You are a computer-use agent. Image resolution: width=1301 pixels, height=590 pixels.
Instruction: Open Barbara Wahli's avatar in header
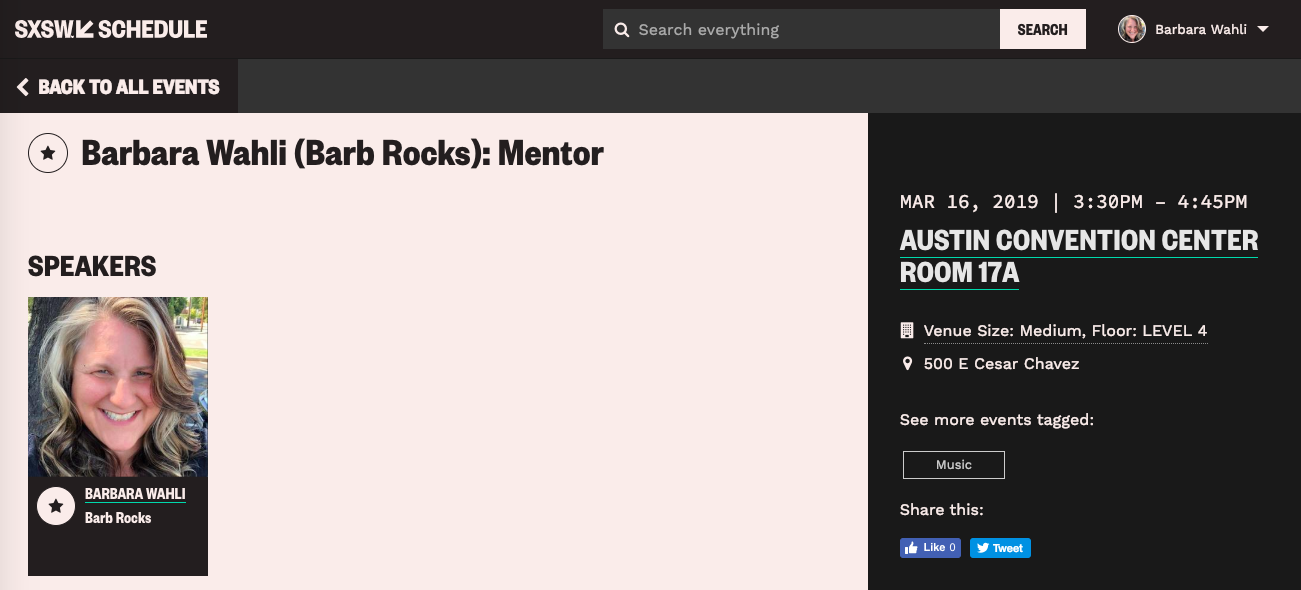(1132, 29)
